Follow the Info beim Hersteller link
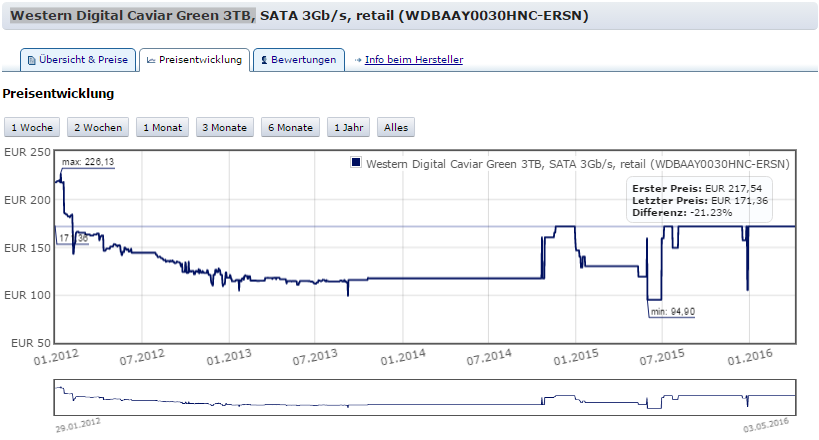 pos(414,60)
